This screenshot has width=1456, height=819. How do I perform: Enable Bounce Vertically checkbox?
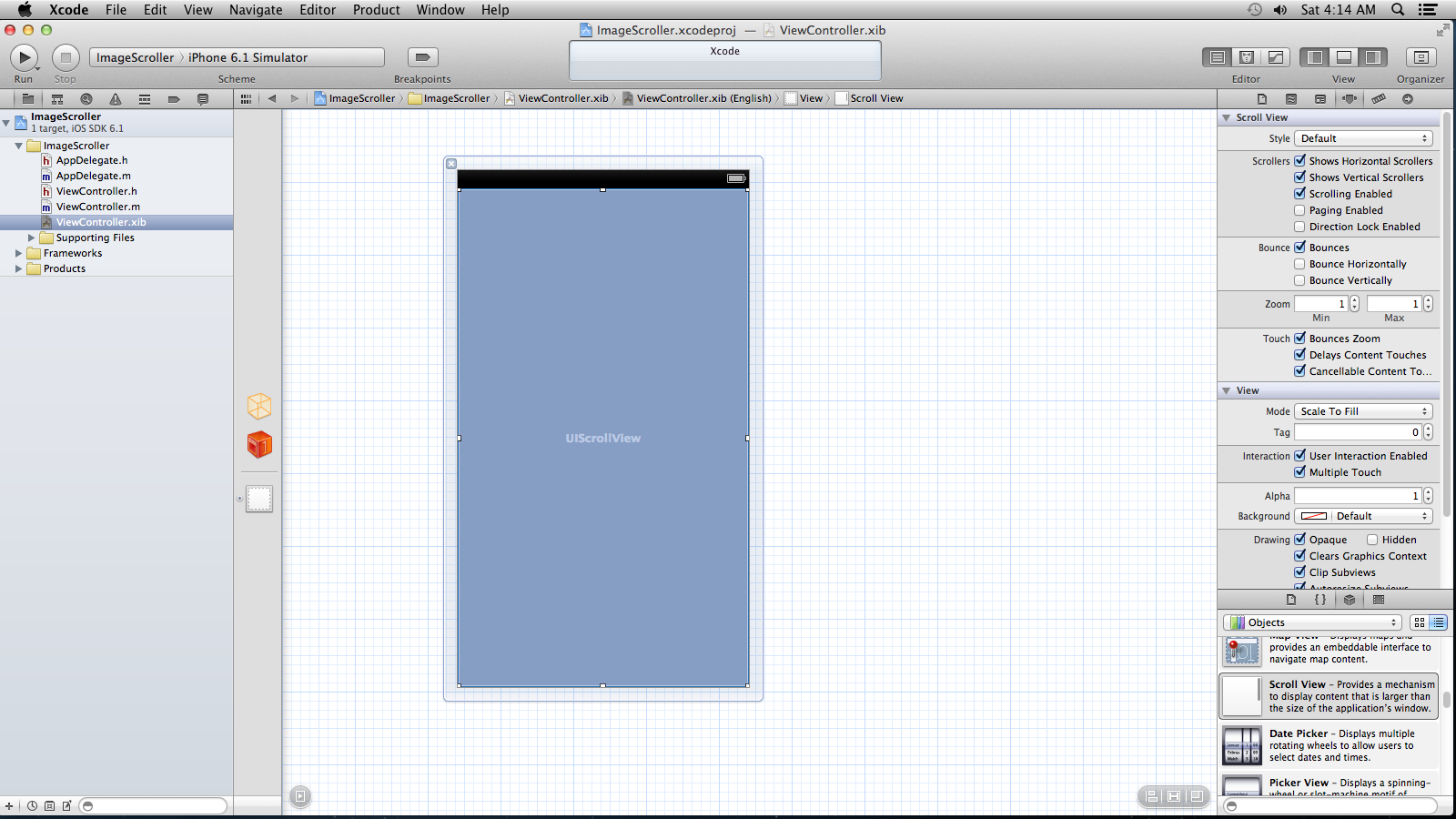(1300, 280)
